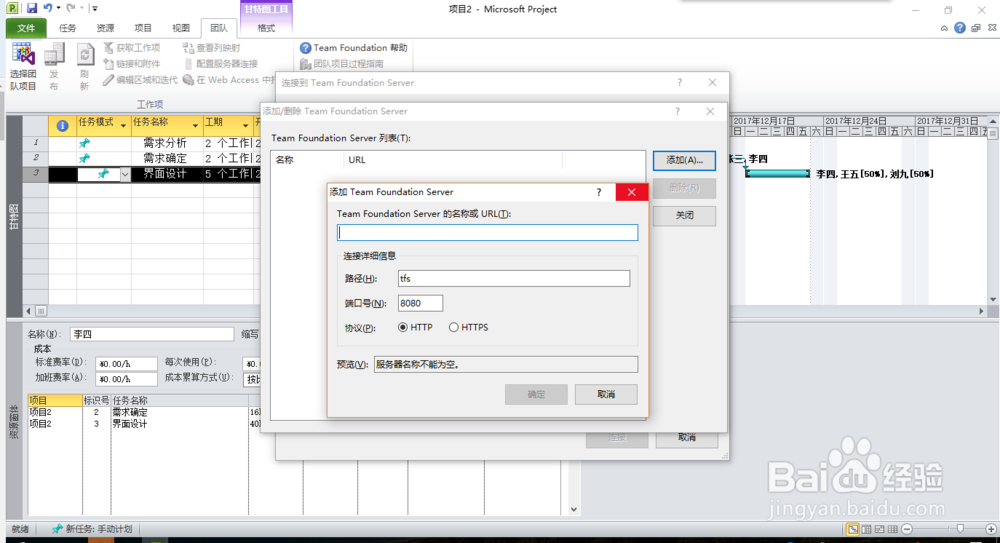Image resolution: width=1000 pixels, height=543 pixels.
Task: Open the quick access toolbar customize arrow
Action: 94,8
